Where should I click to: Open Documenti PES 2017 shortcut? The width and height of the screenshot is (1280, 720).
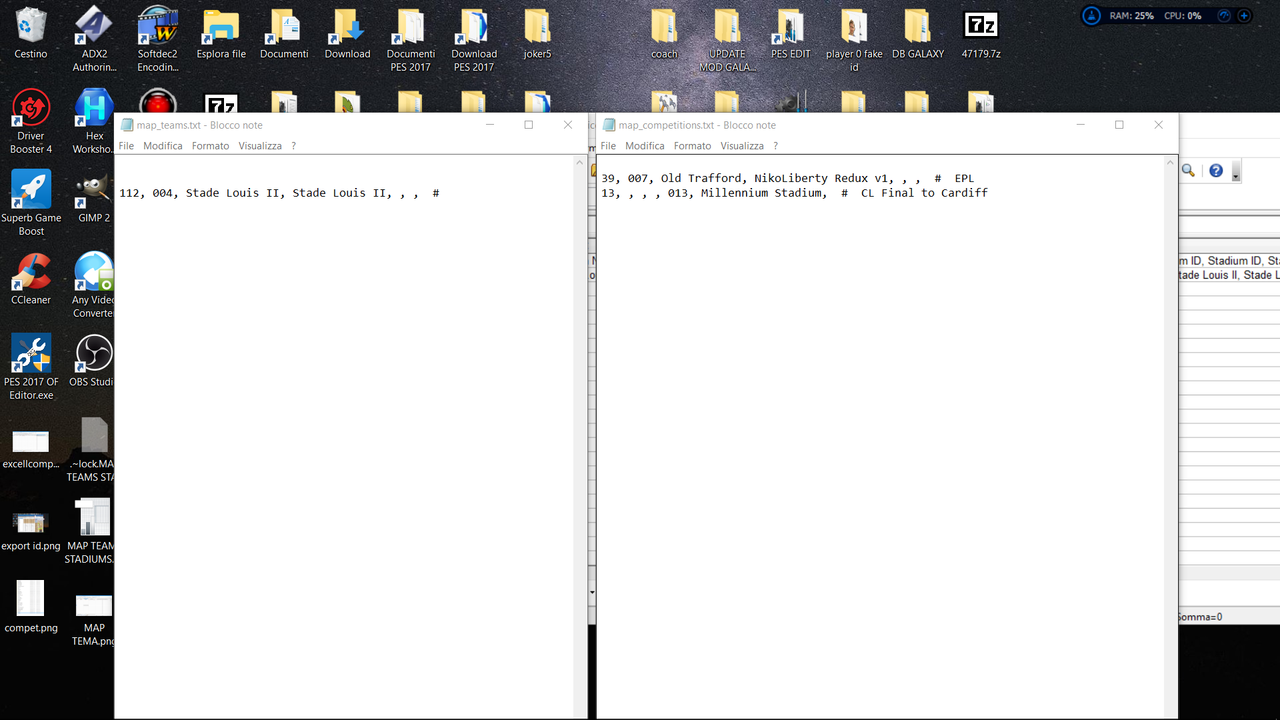coord(410,40)
